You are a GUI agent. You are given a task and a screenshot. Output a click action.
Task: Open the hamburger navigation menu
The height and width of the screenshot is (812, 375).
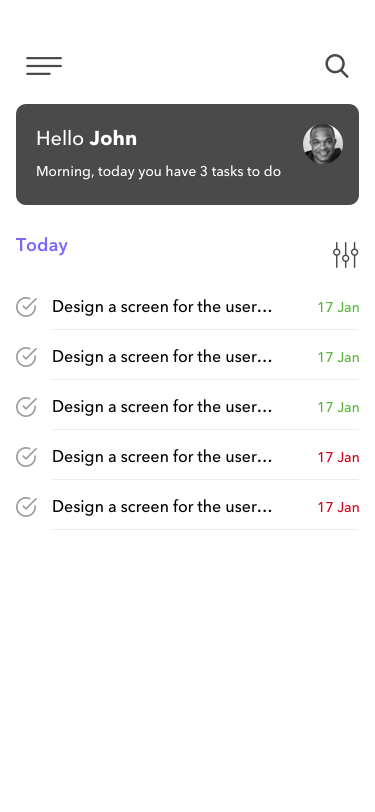pos(44,66)
